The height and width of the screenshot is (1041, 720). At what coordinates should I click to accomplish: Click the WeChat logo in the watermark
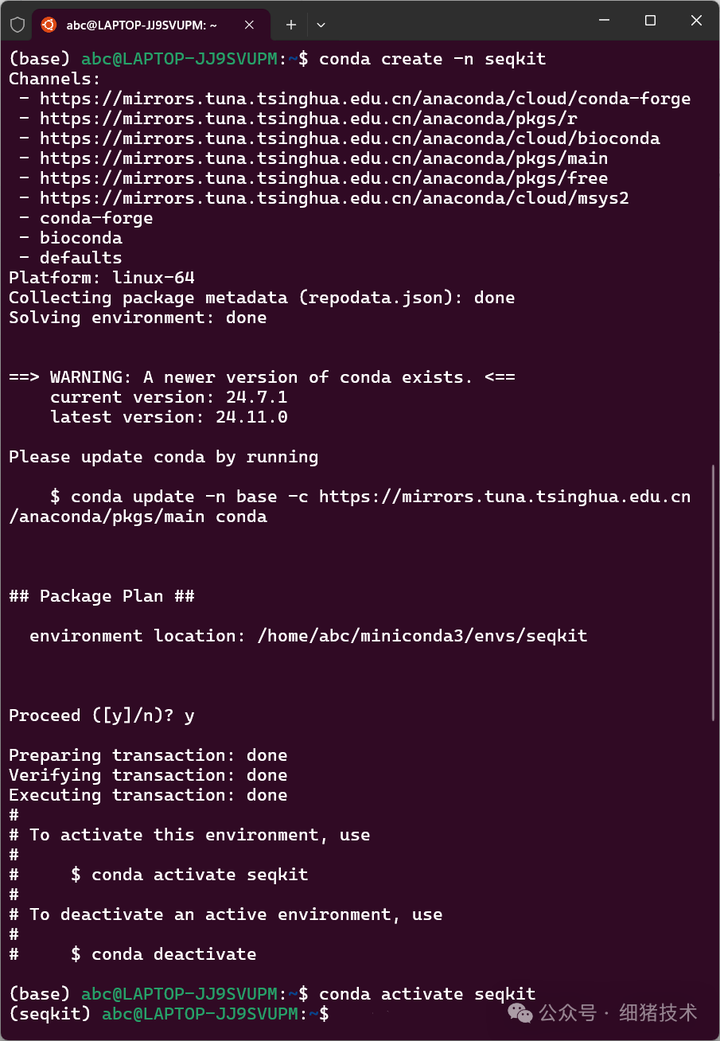point(520,1013)
